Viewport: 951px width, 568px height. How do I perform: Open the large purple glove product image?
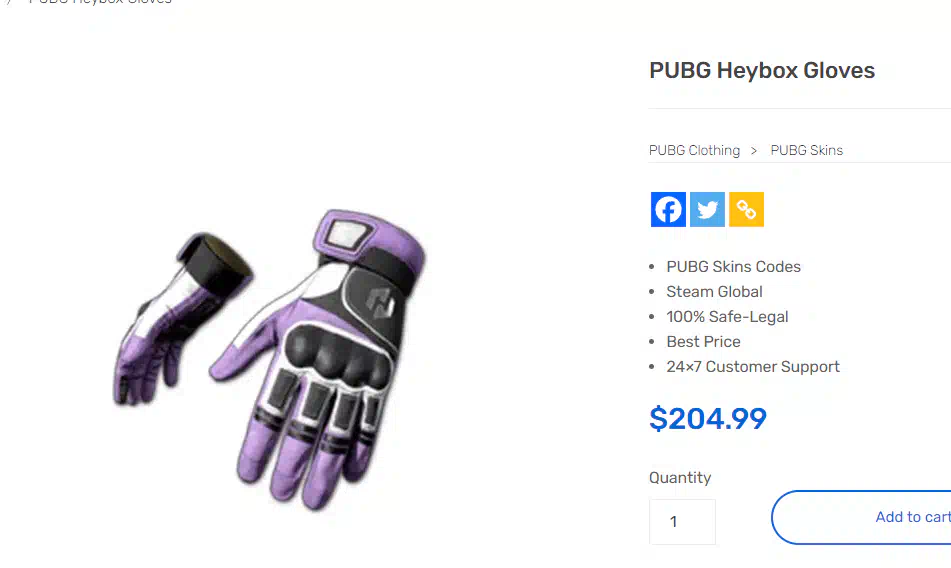[x=318, y=358]
